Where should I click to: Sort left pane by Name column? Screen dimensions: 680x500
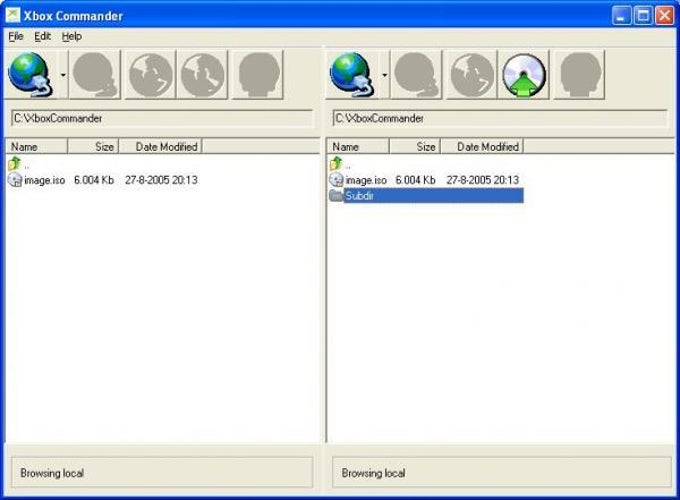tap(36, 147)
